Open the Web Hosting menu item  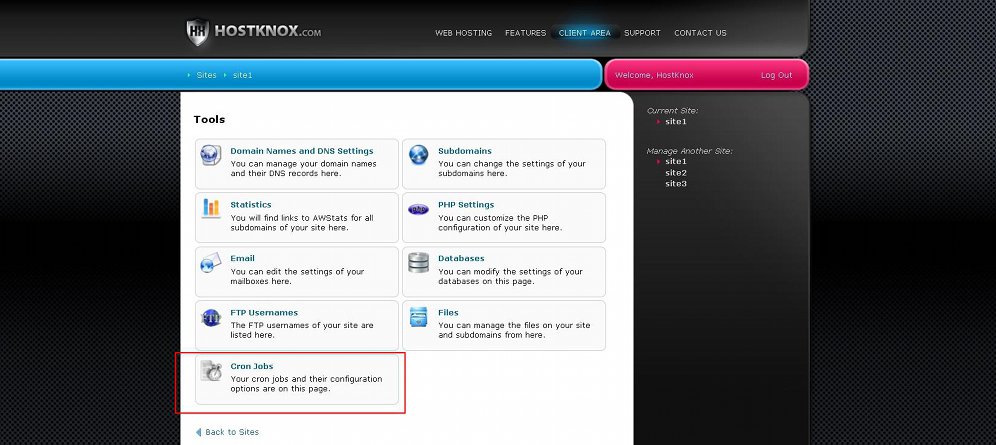(x=463, y=33)
